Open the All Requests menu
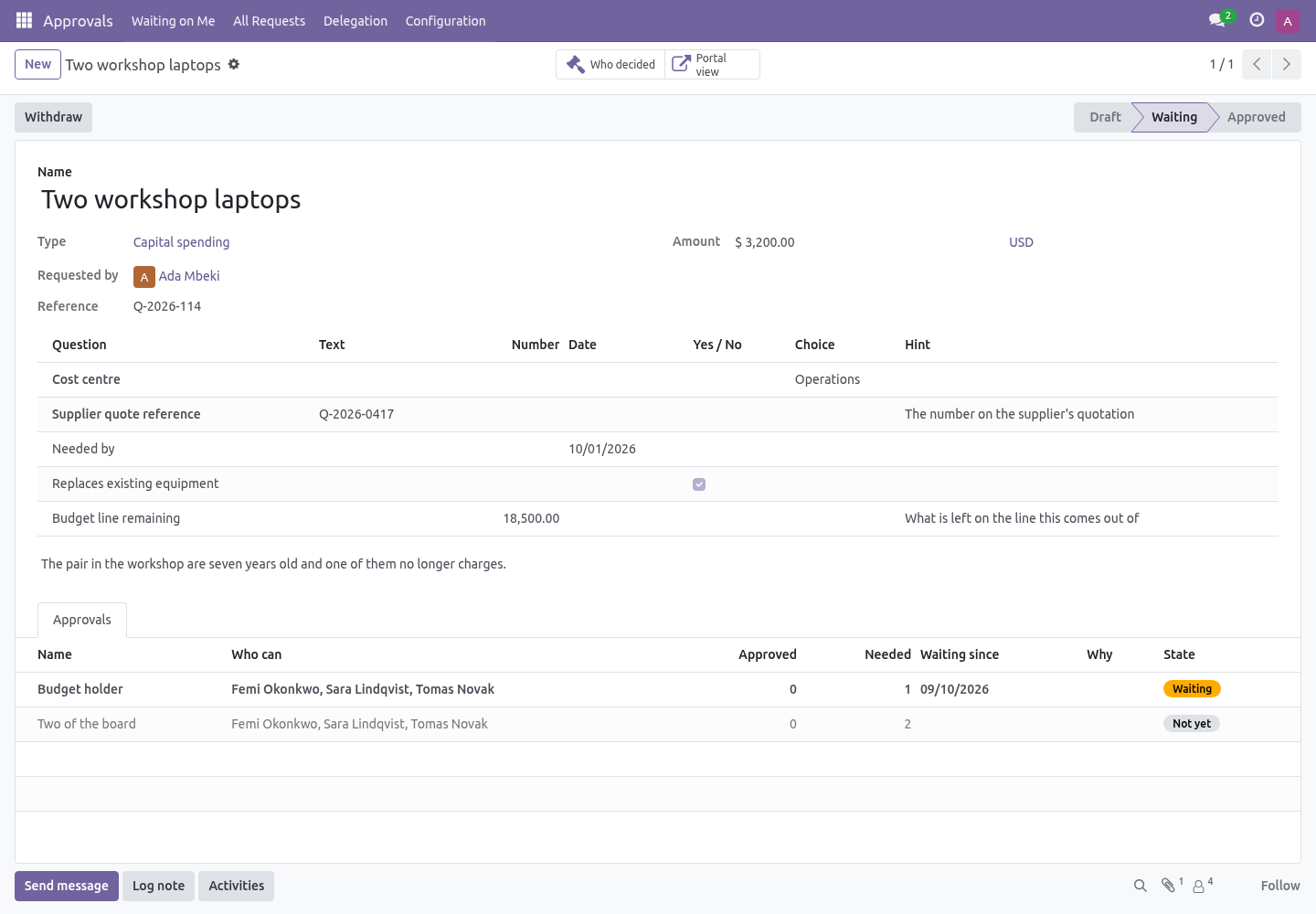The height and width of the screenshot is (914, 1316). (x=270, y=21)
